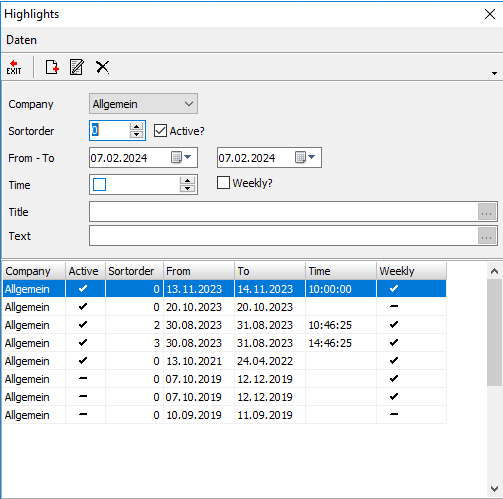Expand the toolbar overflow arrow
The width and height of the screenshot is (503, 499).
[494, 73]
